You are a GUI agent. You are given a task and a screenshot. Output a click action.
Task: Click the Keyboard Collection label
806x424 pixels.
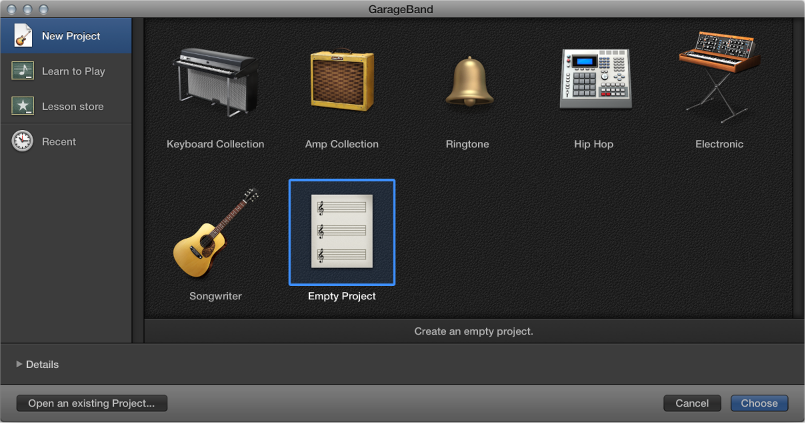tap(215, 144)
